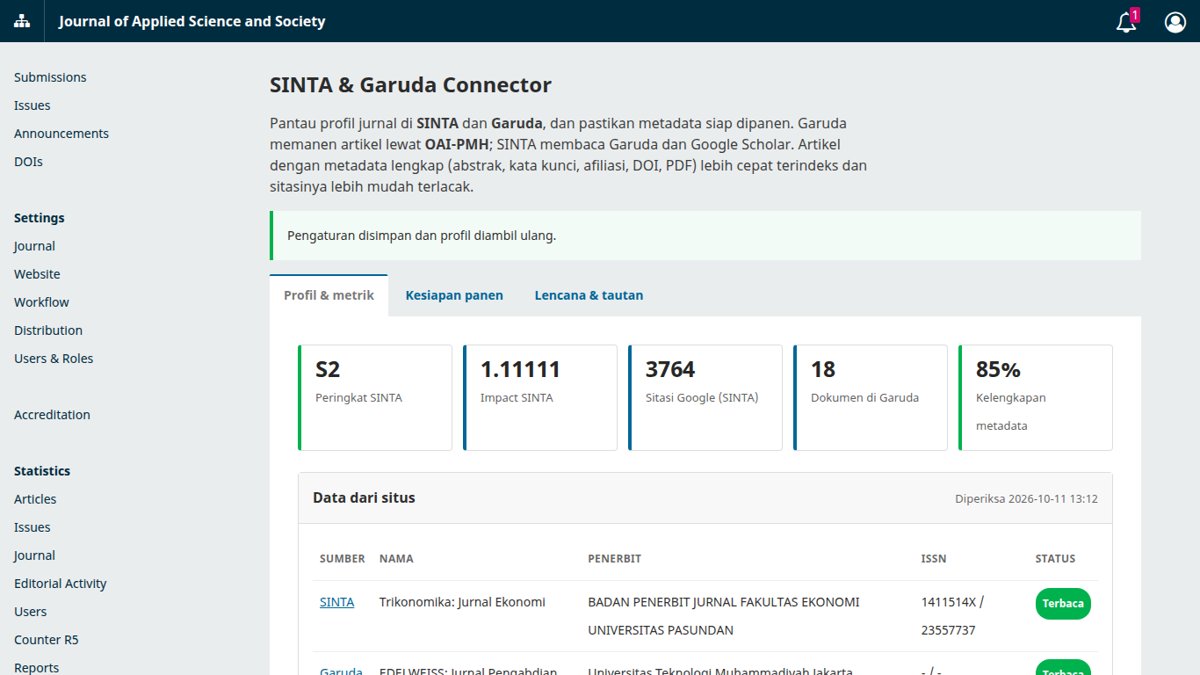
Task: Open Announcements in sidebar
Action: pyautogui.click(x=61, y=133)
